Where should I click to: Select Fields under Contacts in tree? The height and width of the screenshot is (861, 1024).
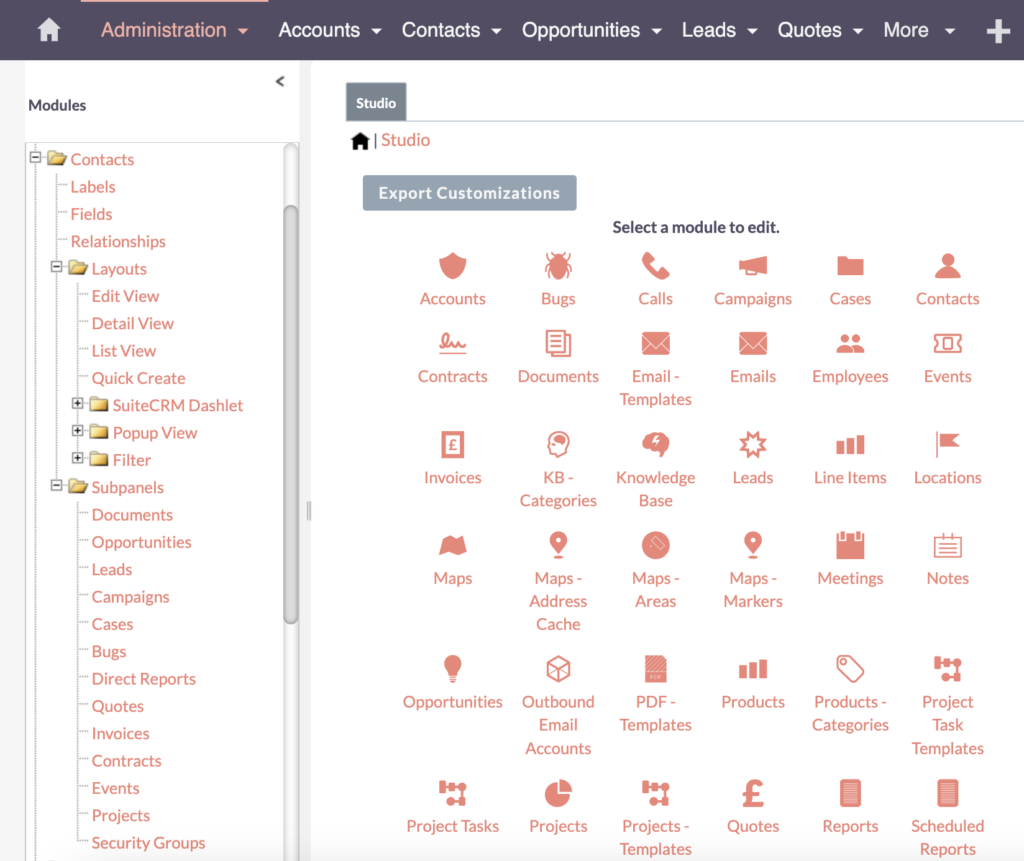click(91, 214)
